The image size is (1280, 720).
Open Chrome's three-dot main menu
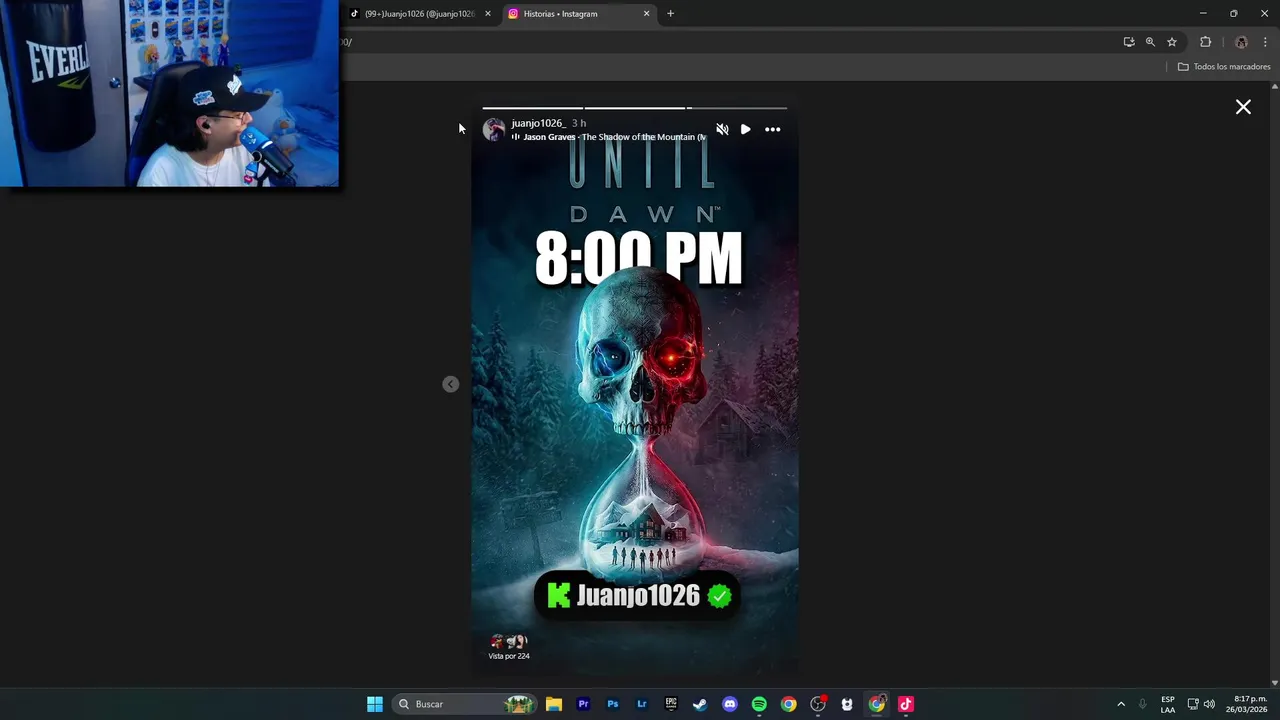coord(1265,42)
